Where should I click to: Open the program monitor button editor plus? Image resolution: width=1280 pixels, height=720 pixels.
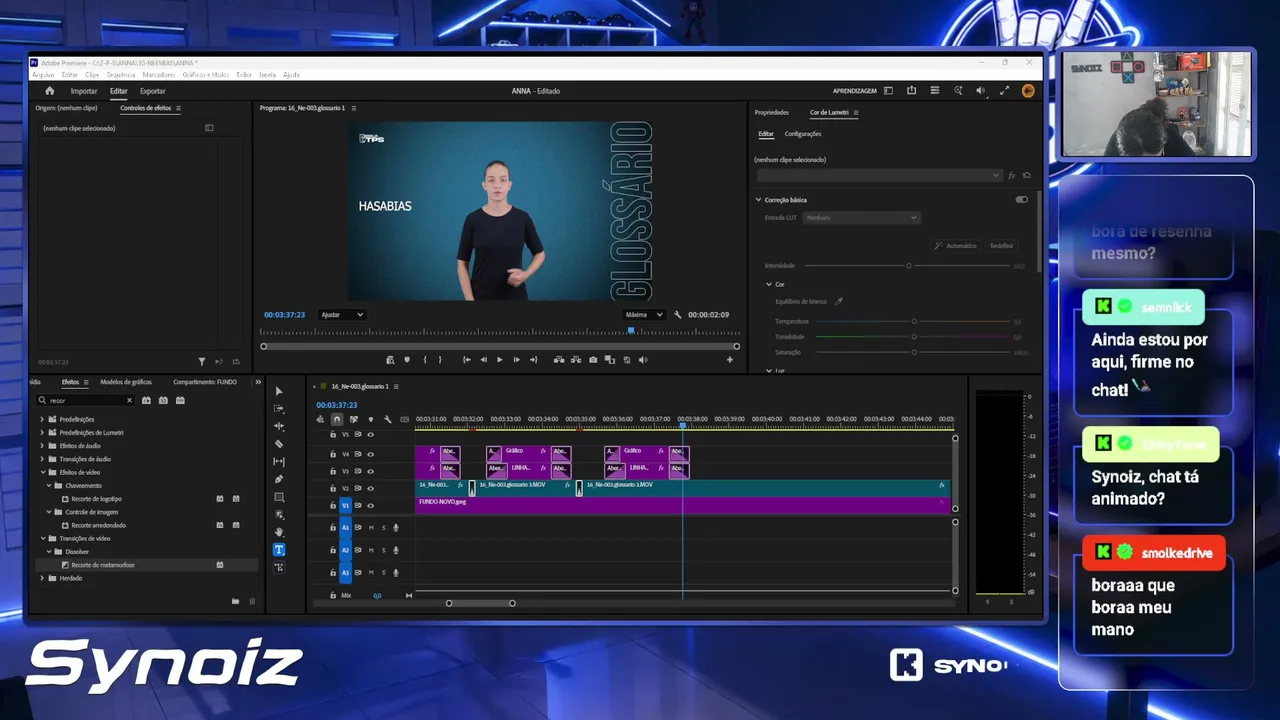730,360
